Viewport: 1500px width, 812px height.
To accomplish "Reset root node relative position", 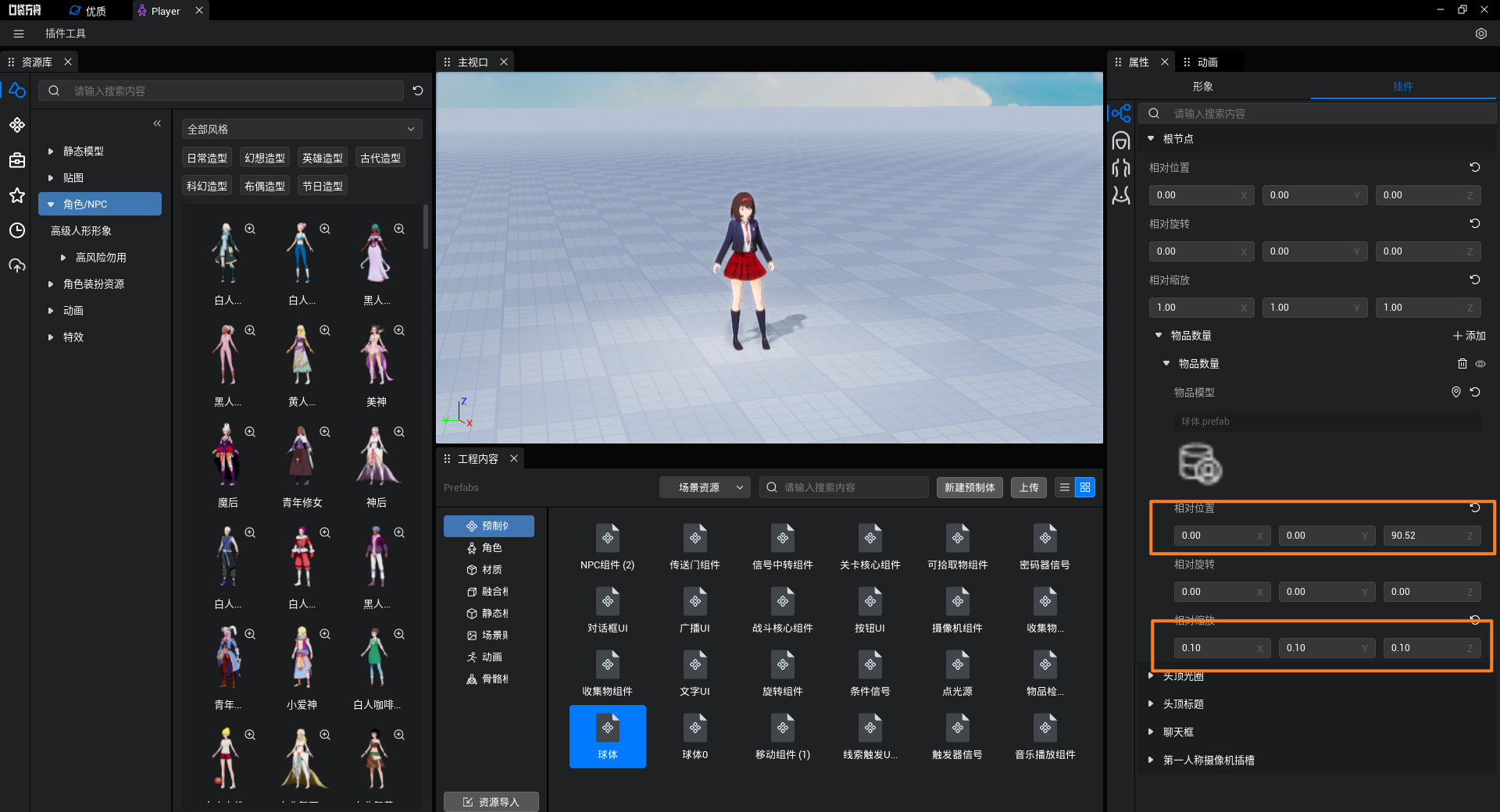I will click(1475, 167).
